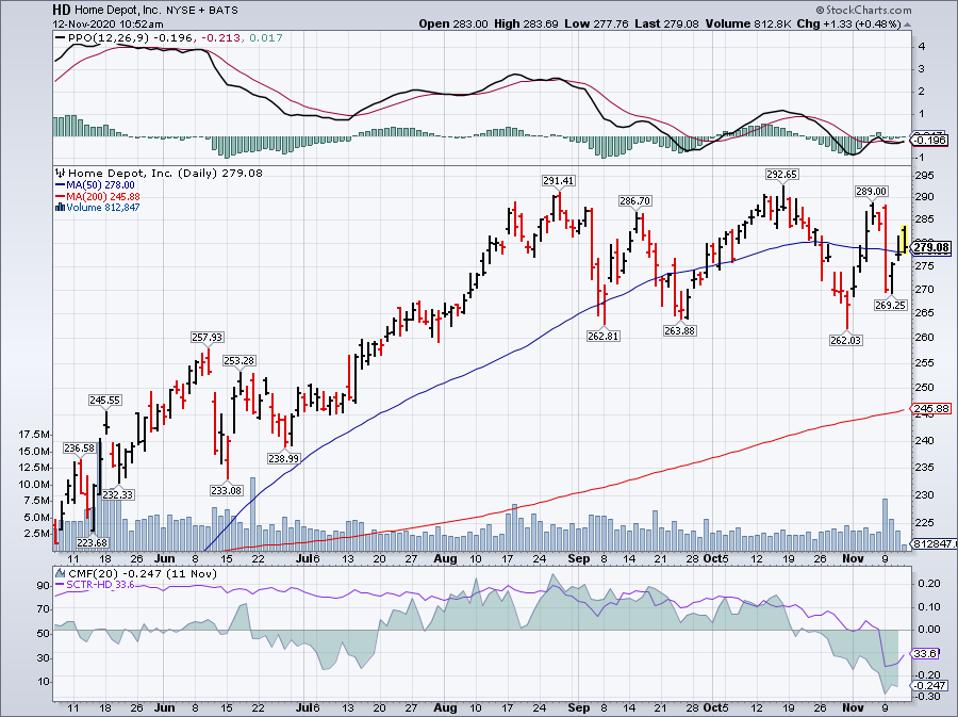Click the 286.70 high price label
The height and width of the screenshot is (717, 958).
coord(635,201)
